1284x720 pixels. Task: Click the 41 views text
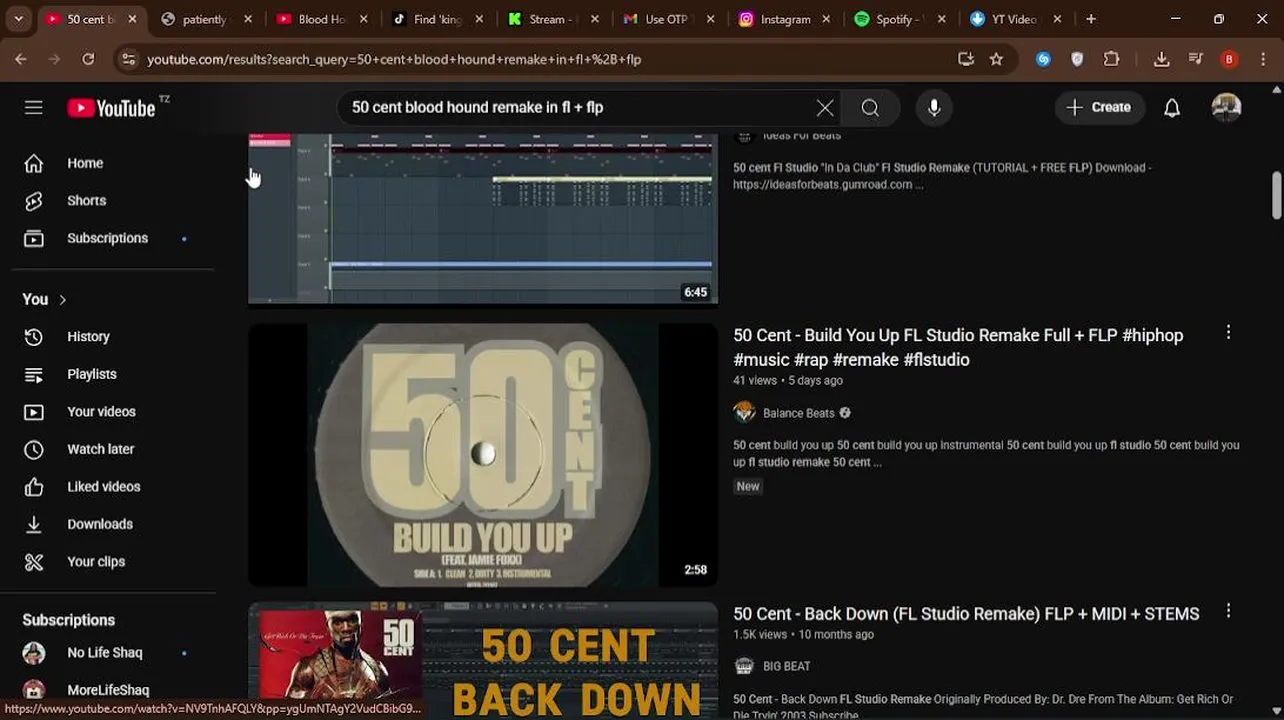755,381
